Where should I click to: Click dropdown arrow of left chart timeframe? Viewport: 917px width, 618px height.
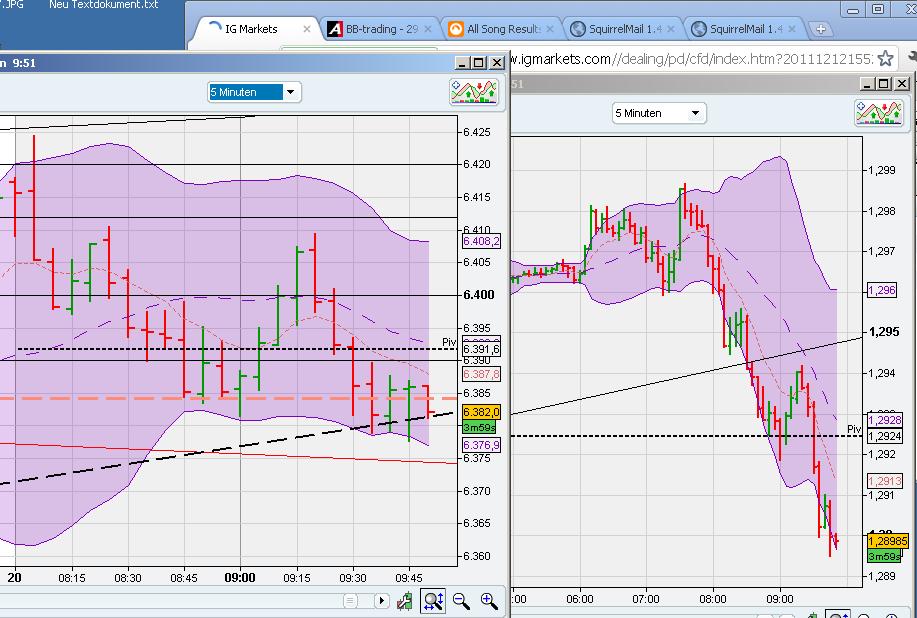point(291,92)
